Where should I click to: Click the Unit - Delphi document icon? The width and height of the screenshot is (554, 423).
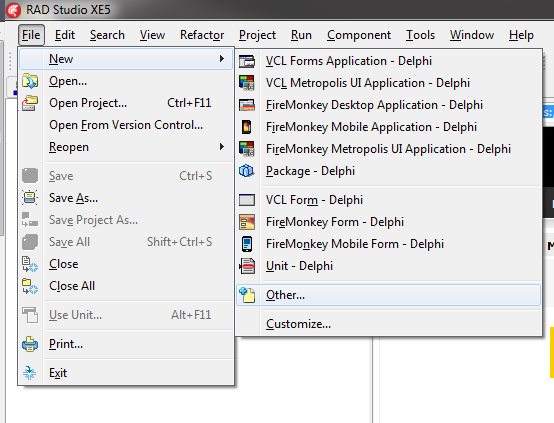click(247, 266)
